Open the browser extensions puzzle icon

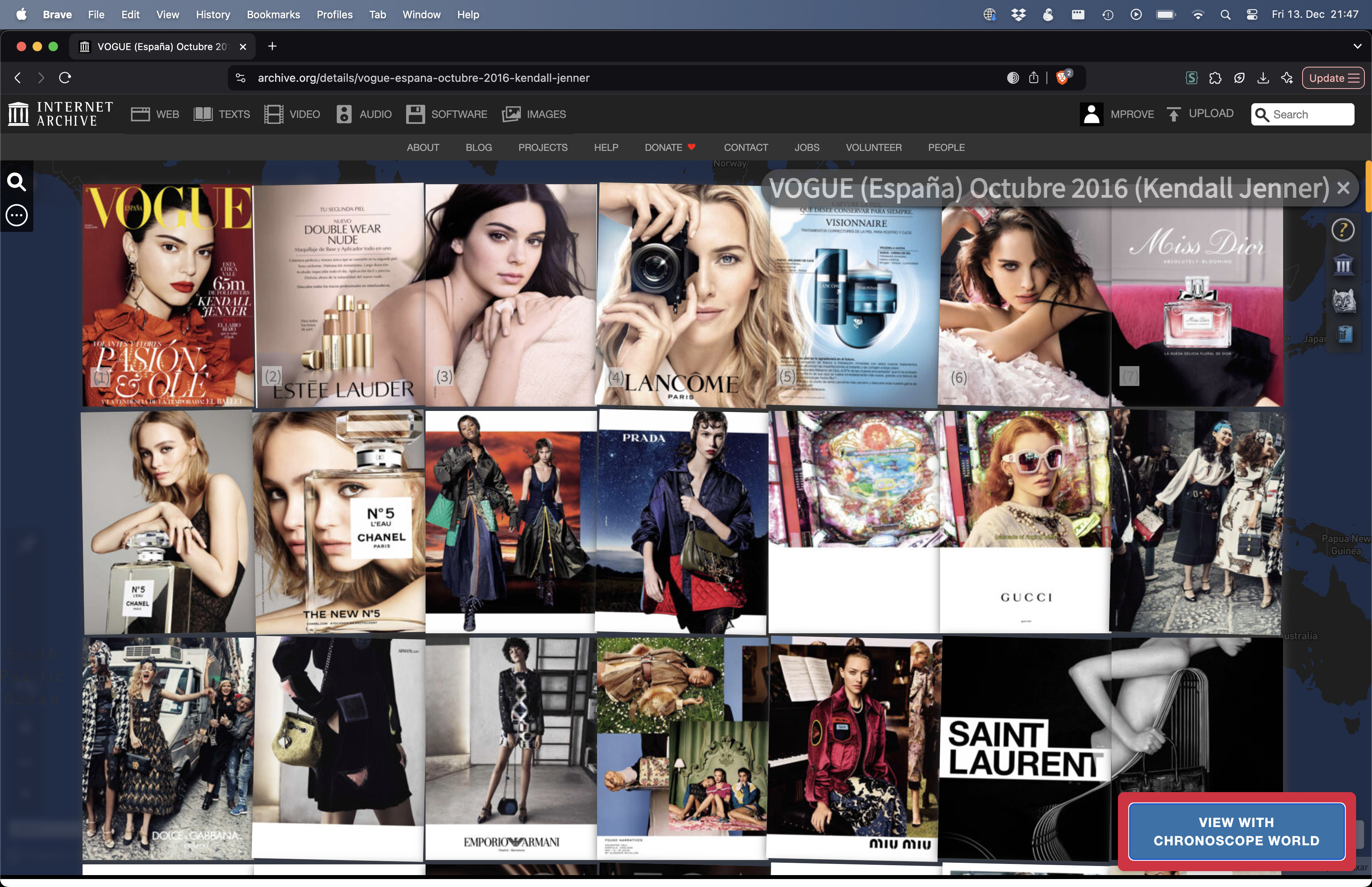[x=1216, y=78]
